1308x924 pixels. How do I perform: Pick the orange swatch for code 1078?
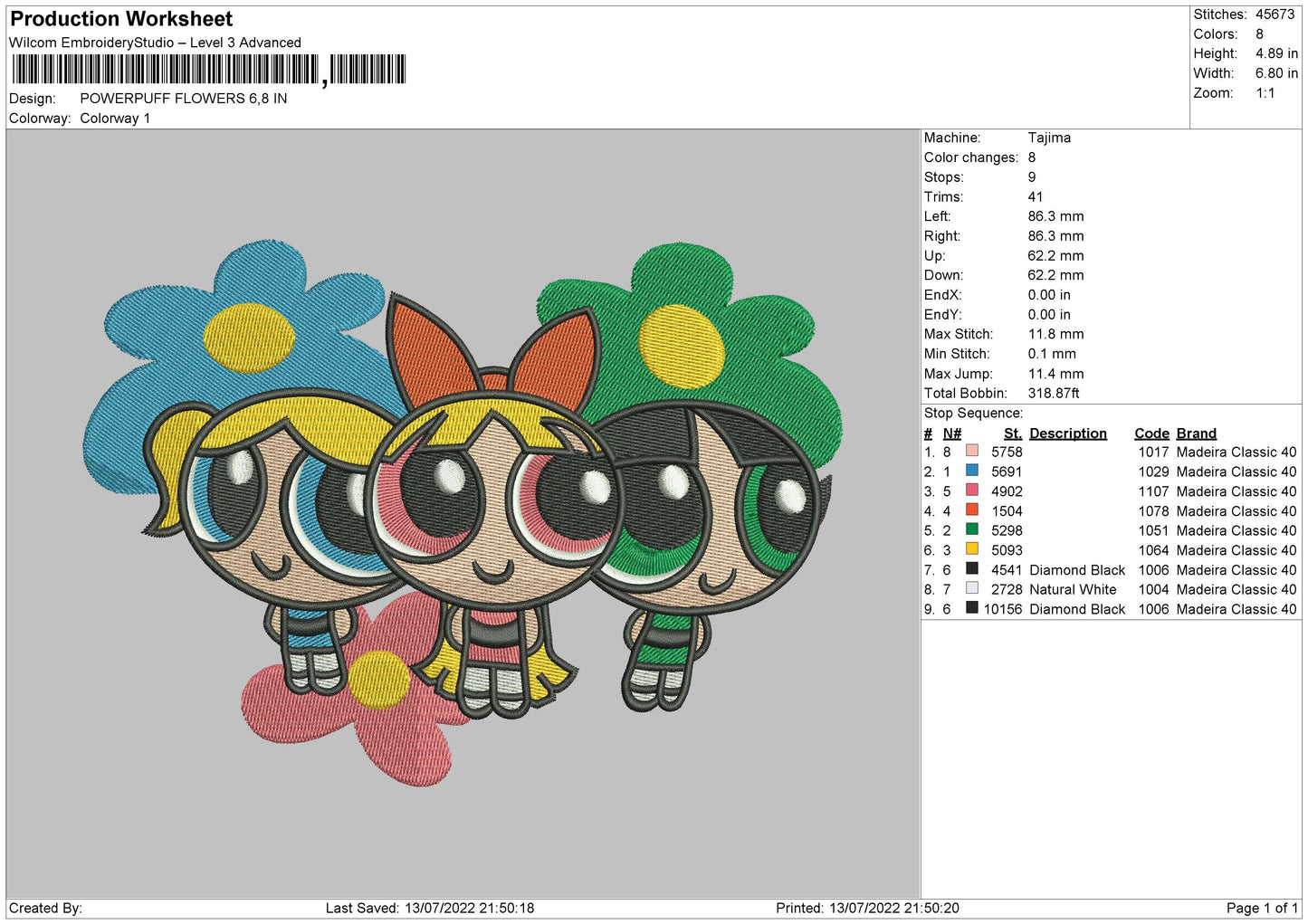coord(971,510)
